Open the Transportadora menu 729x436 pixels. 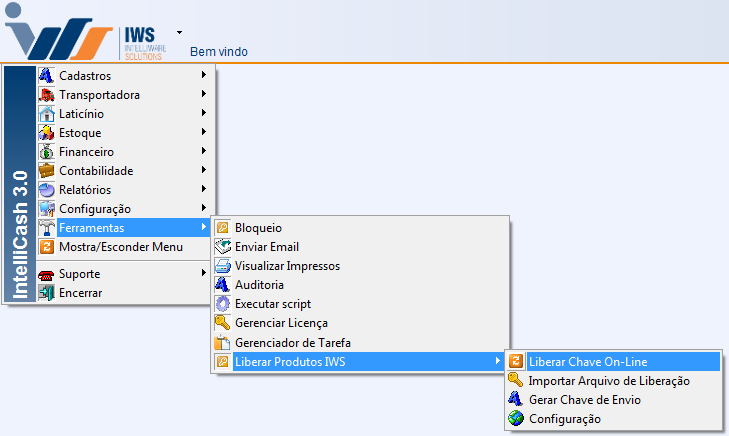[124, 94]
